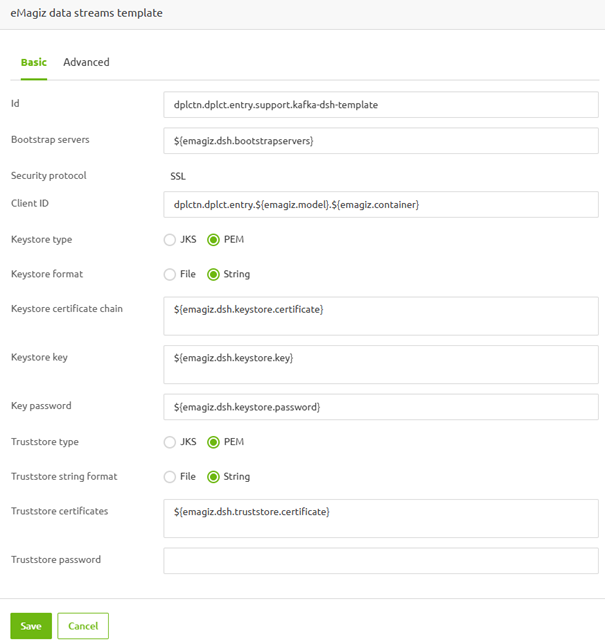Click the Id input field
Viewport: 605px width, 644px height.
(381, 105)
